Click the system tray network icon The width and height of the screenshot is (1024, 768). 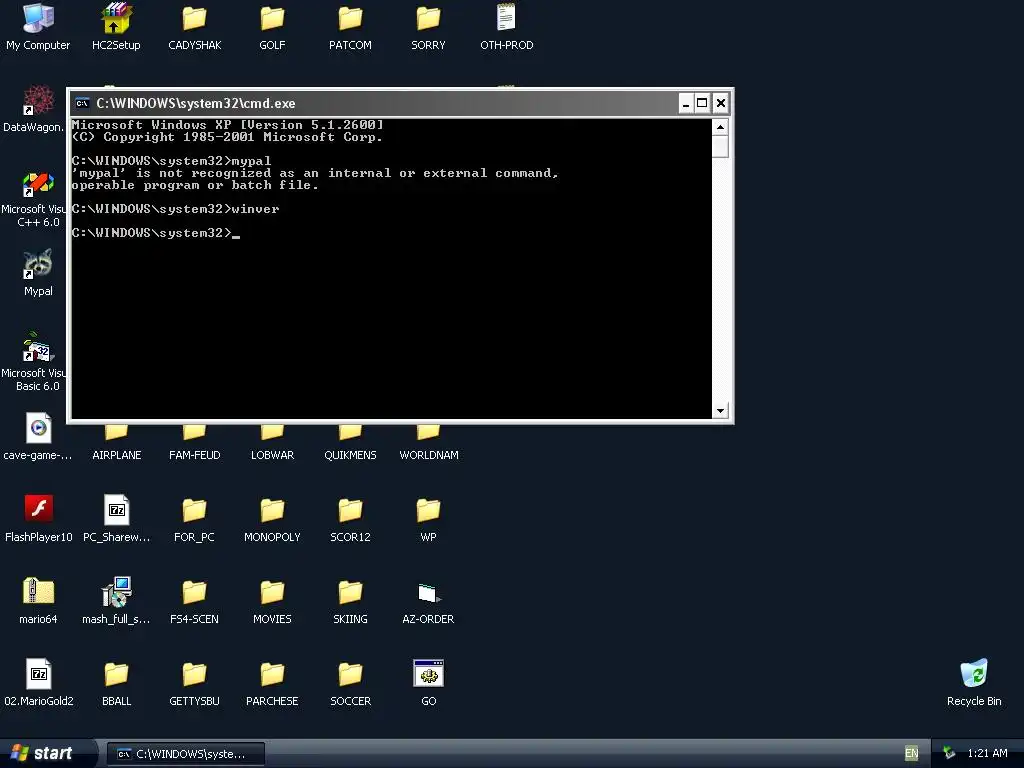click(x=949, y=753)
